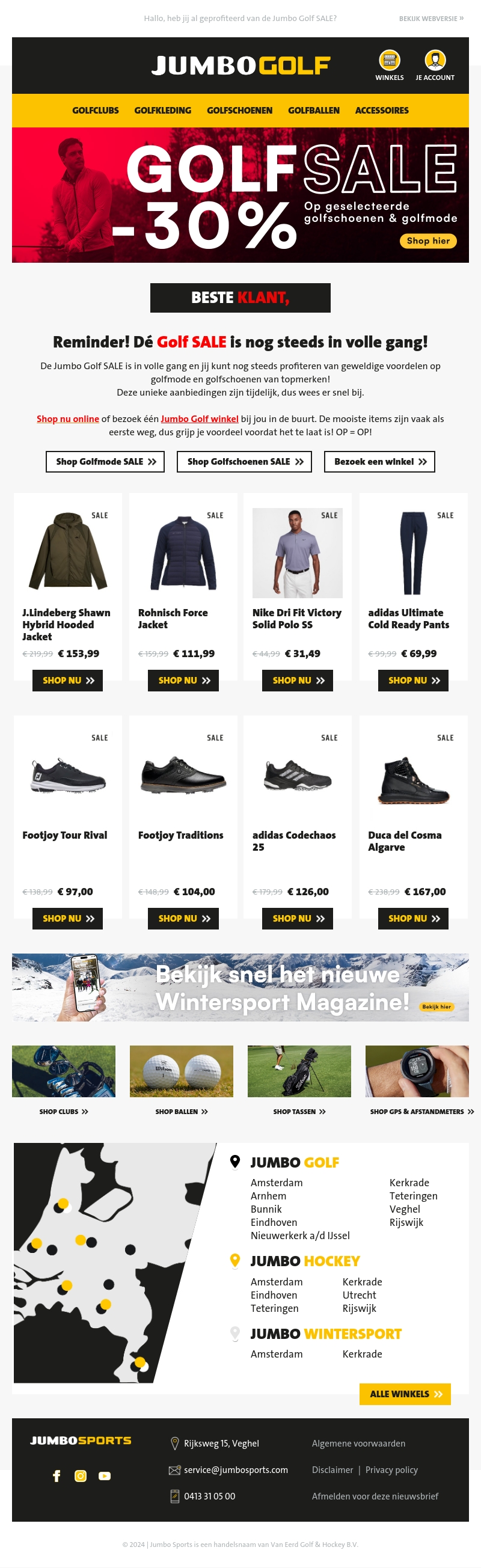Click the email envelope icon in footer
481x1568 pixels.
pos(175,1470)
